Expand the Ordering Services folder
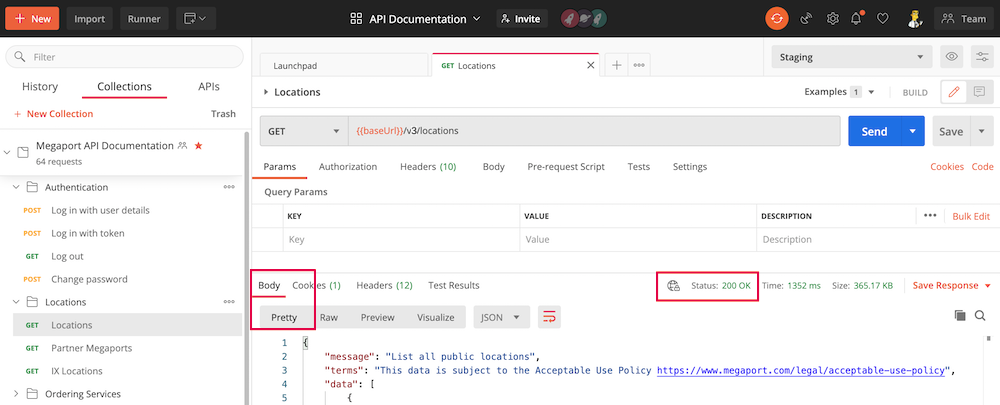The image size is (1000, 405). pos(16,393)
